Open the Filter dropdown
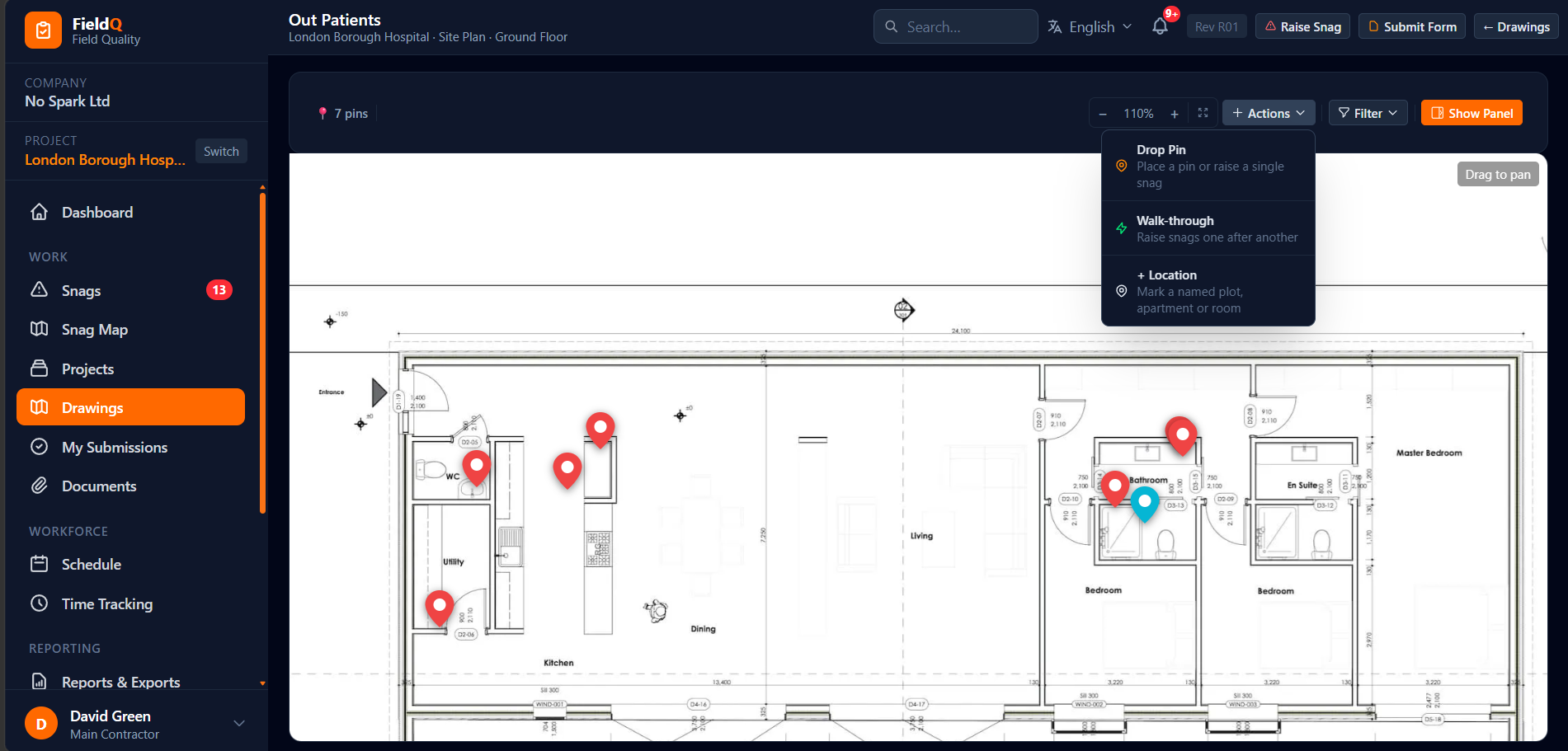1568x751 pixels. [1368, 113]
